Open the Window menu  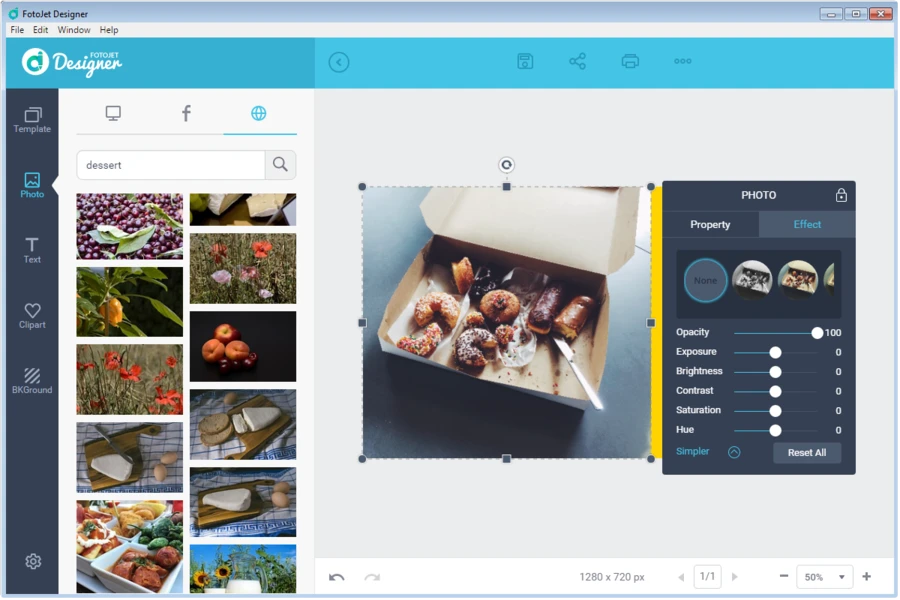coord(74,30)
